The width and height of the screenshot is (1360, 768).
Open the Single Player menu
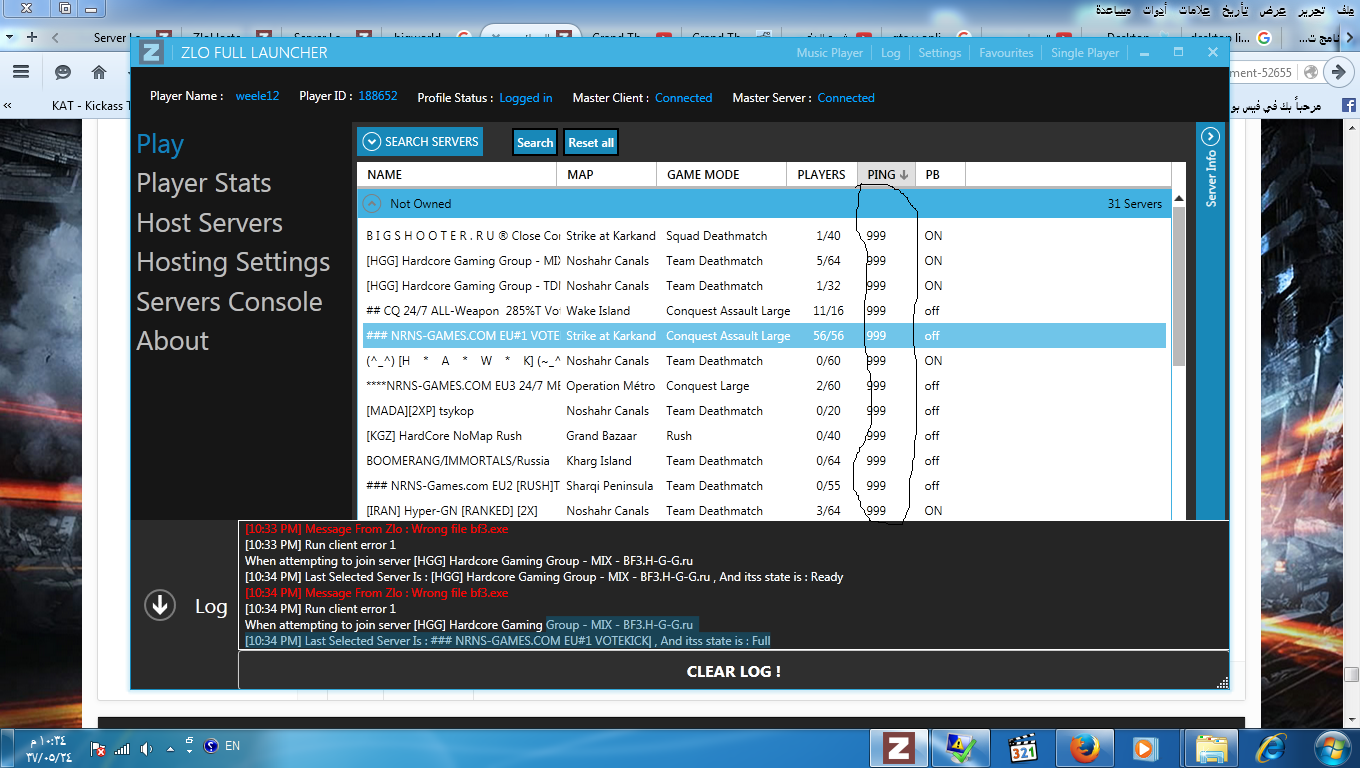point(1085,53)
